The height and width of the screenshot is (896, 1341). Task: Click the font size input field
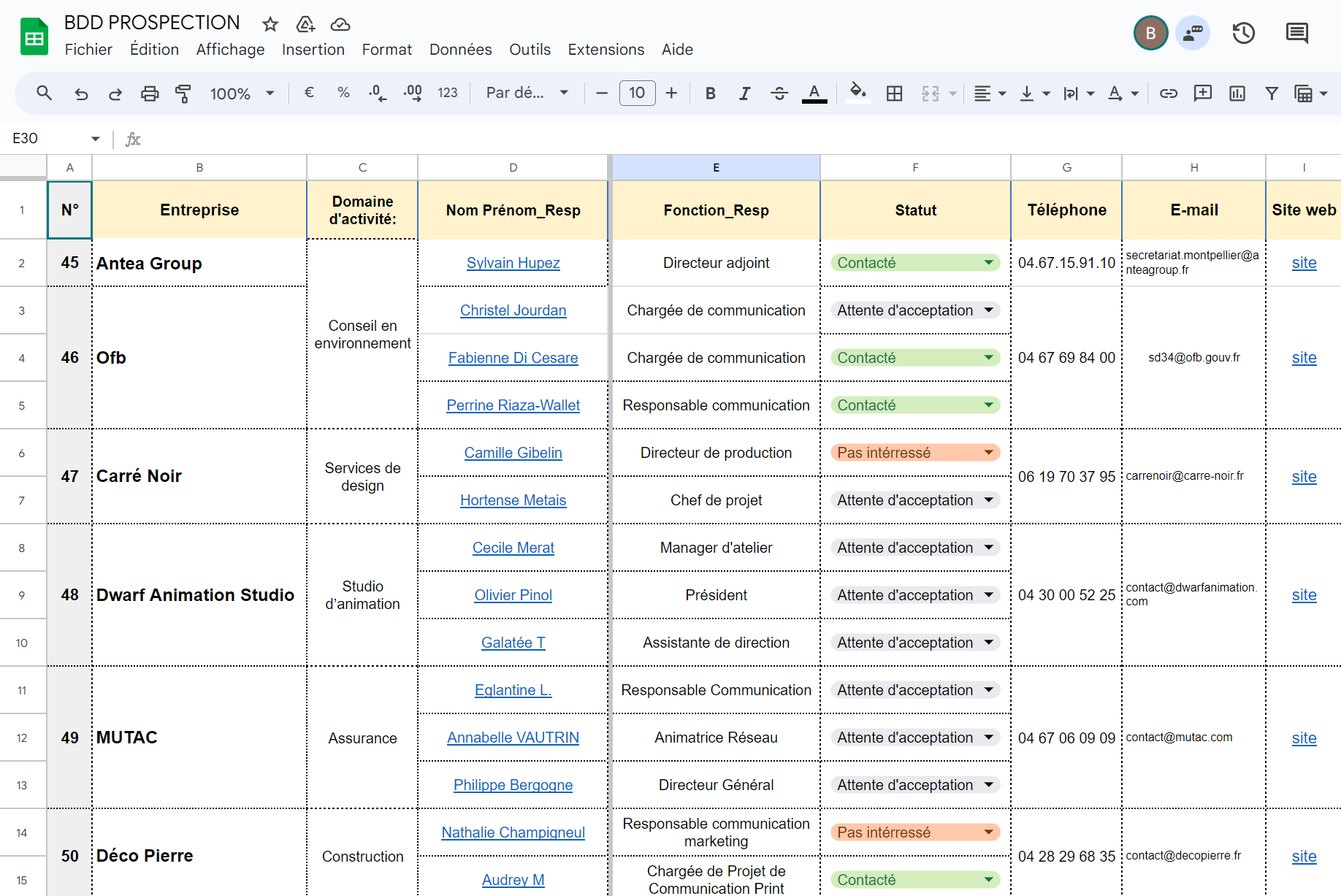tap(637, 93)
